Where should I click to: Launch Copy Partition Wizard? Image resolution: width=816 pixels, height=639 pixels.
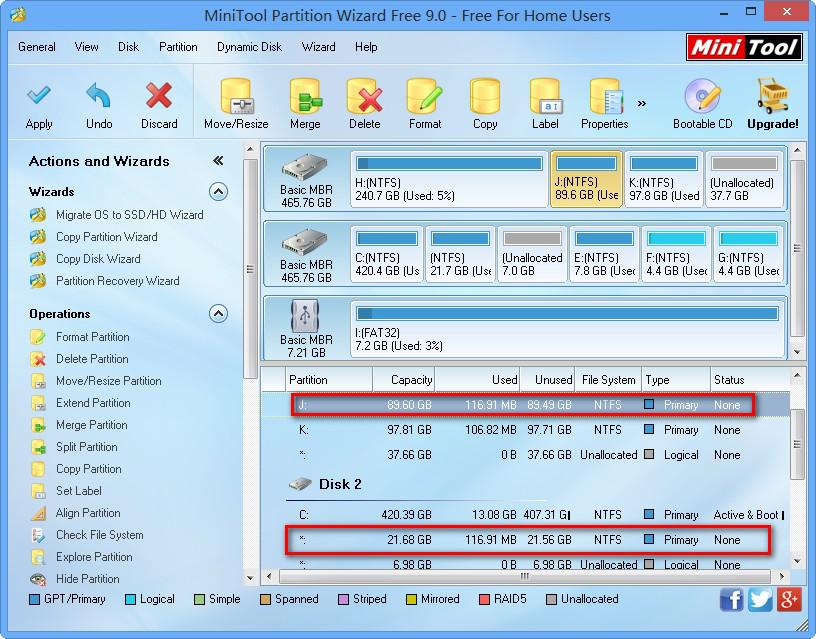pyautogui.click(x=107, y=237)
